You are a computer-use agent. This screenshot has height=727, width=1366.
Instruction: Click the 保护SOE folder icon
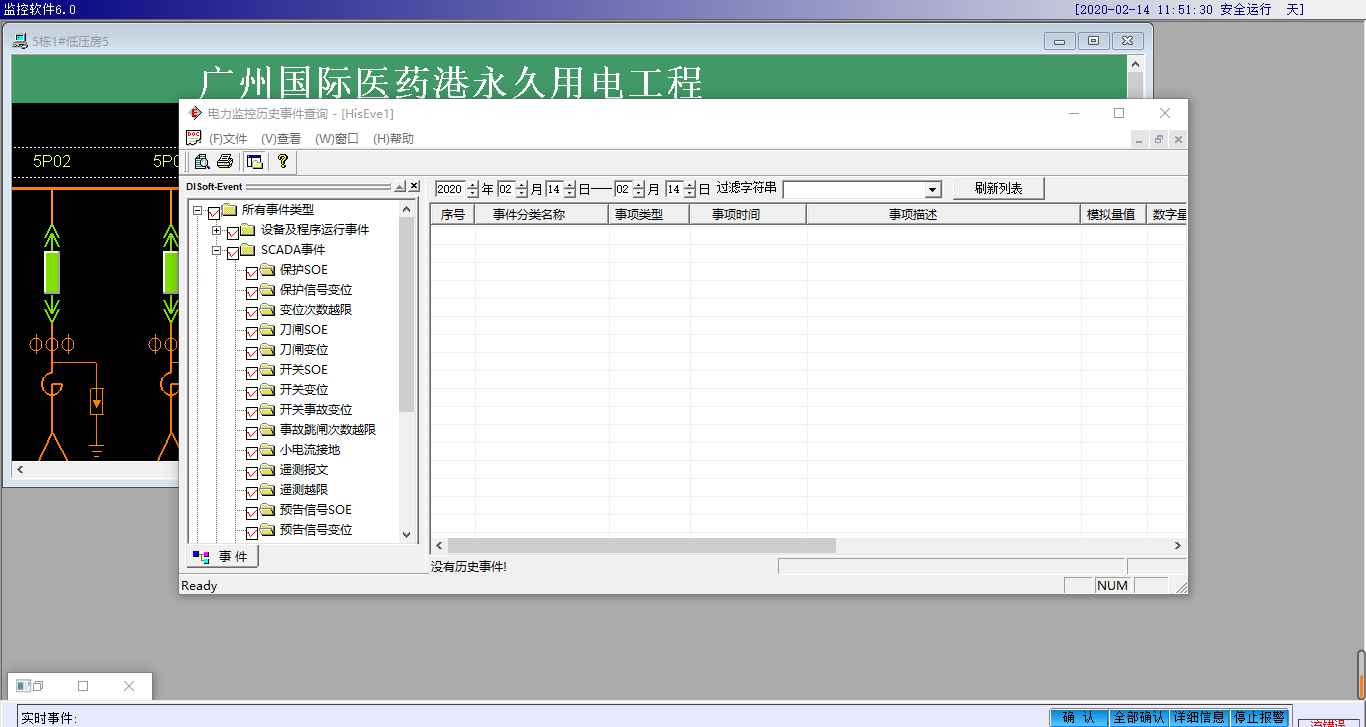(268, 270)
